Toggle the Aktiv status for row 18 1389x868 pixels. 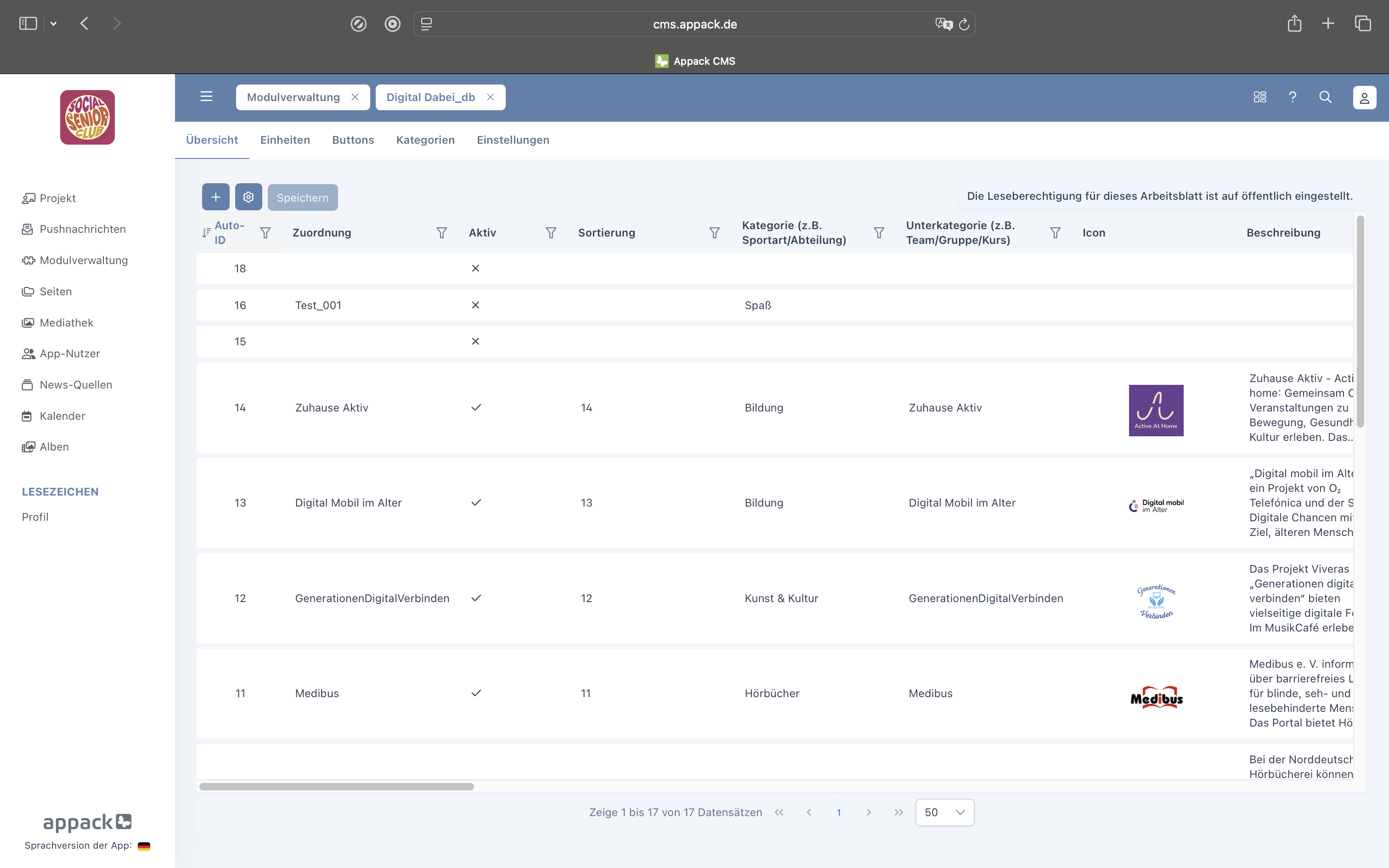click(x=475, y=268)
